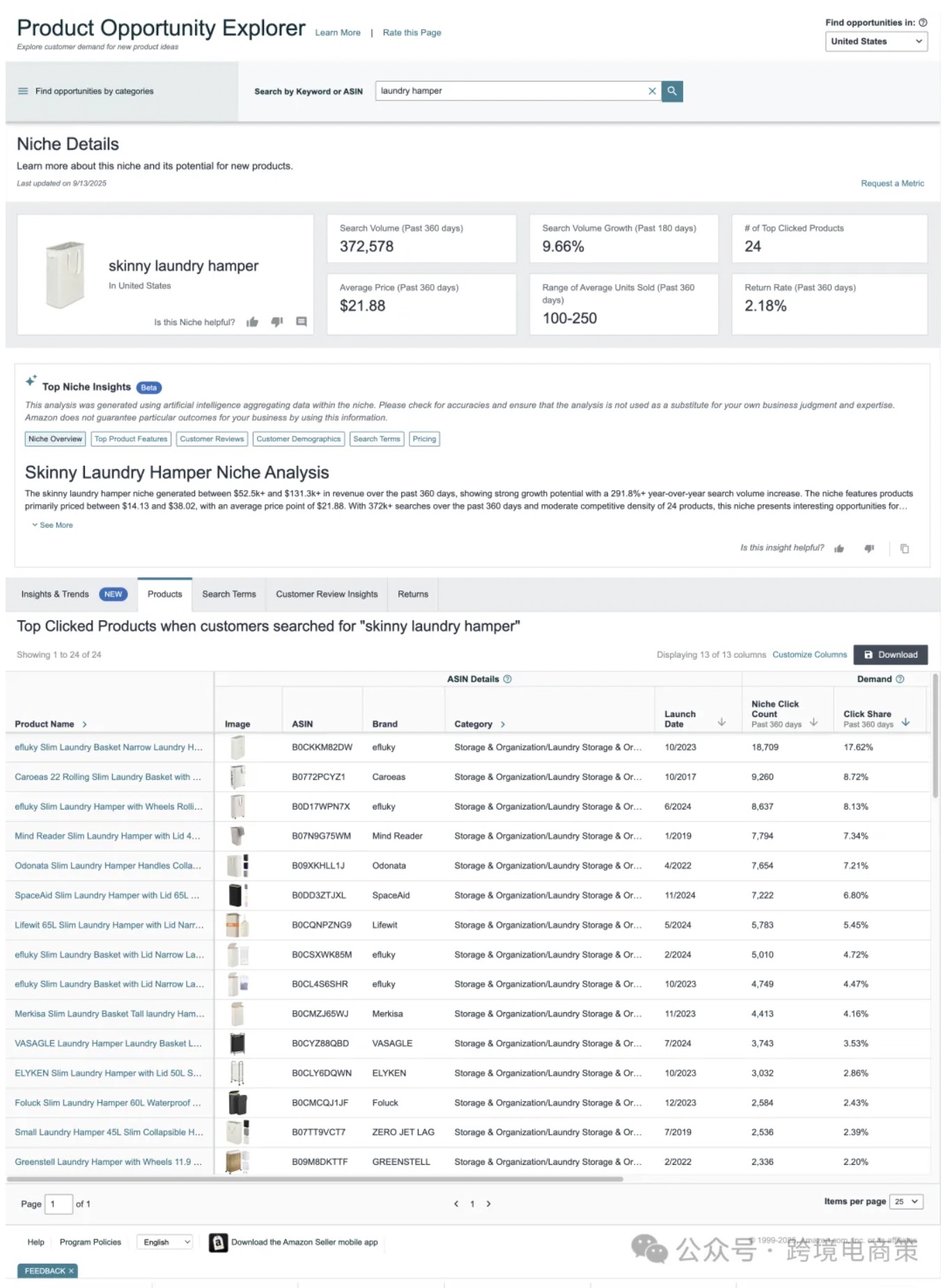Open the Returns tab
941x1288 pixels.
click(x=413, y=595)
